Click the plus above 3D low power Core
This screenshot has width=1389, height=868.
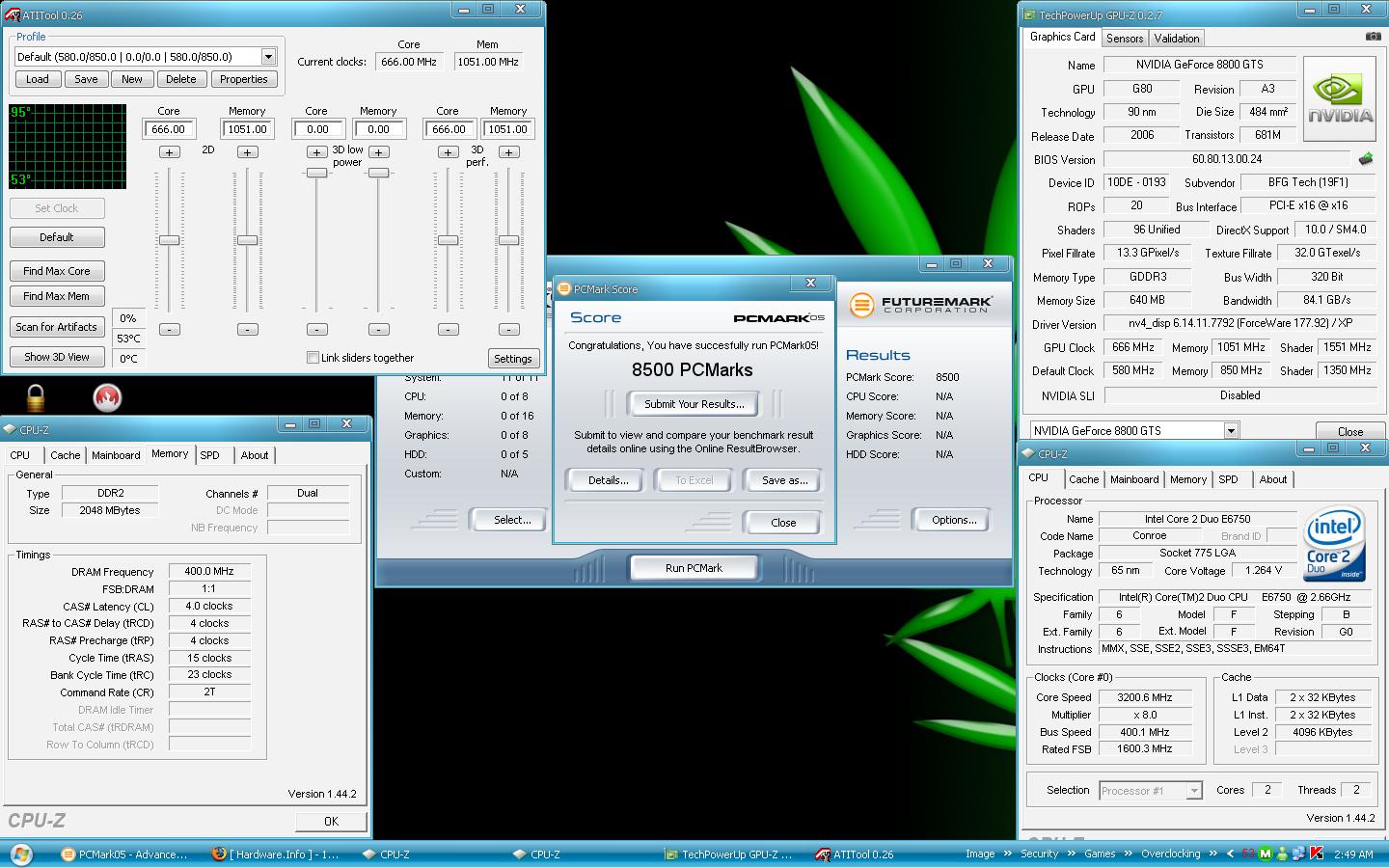(316, 152)
